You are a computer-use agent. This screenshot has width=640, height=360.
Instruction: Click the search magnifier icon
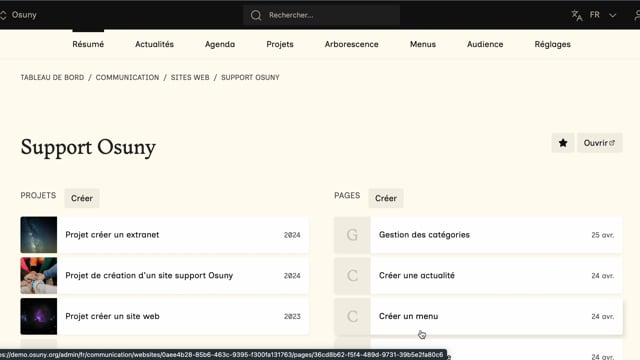(x=256, y=15)
